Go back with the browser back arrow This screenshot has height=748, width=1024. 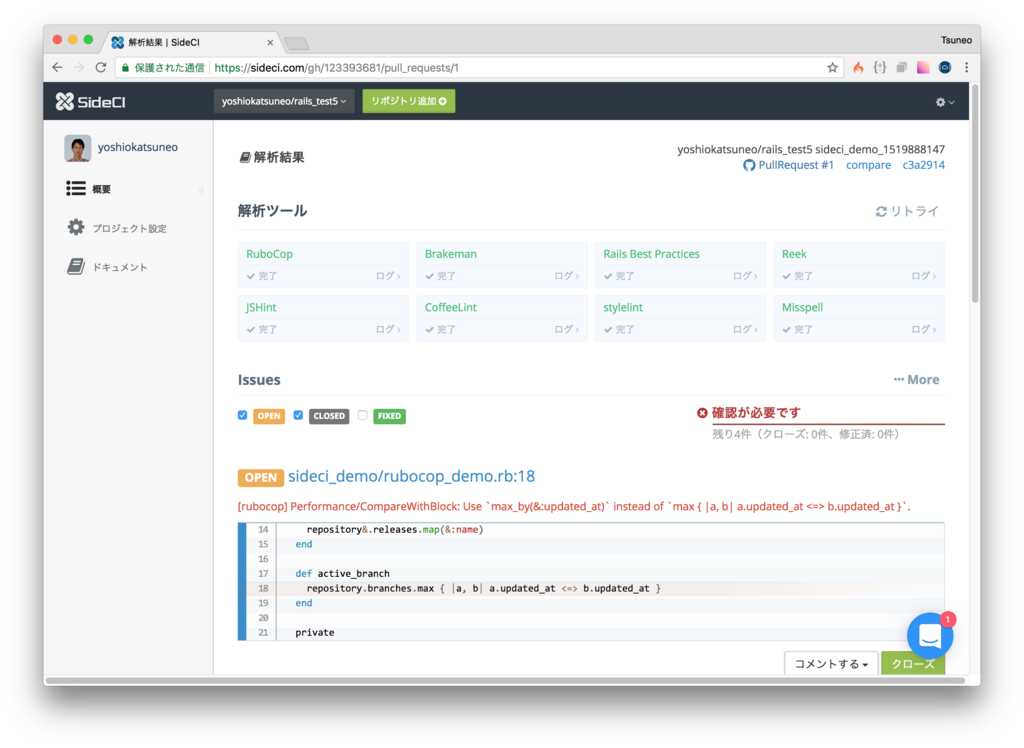(57, 67)
